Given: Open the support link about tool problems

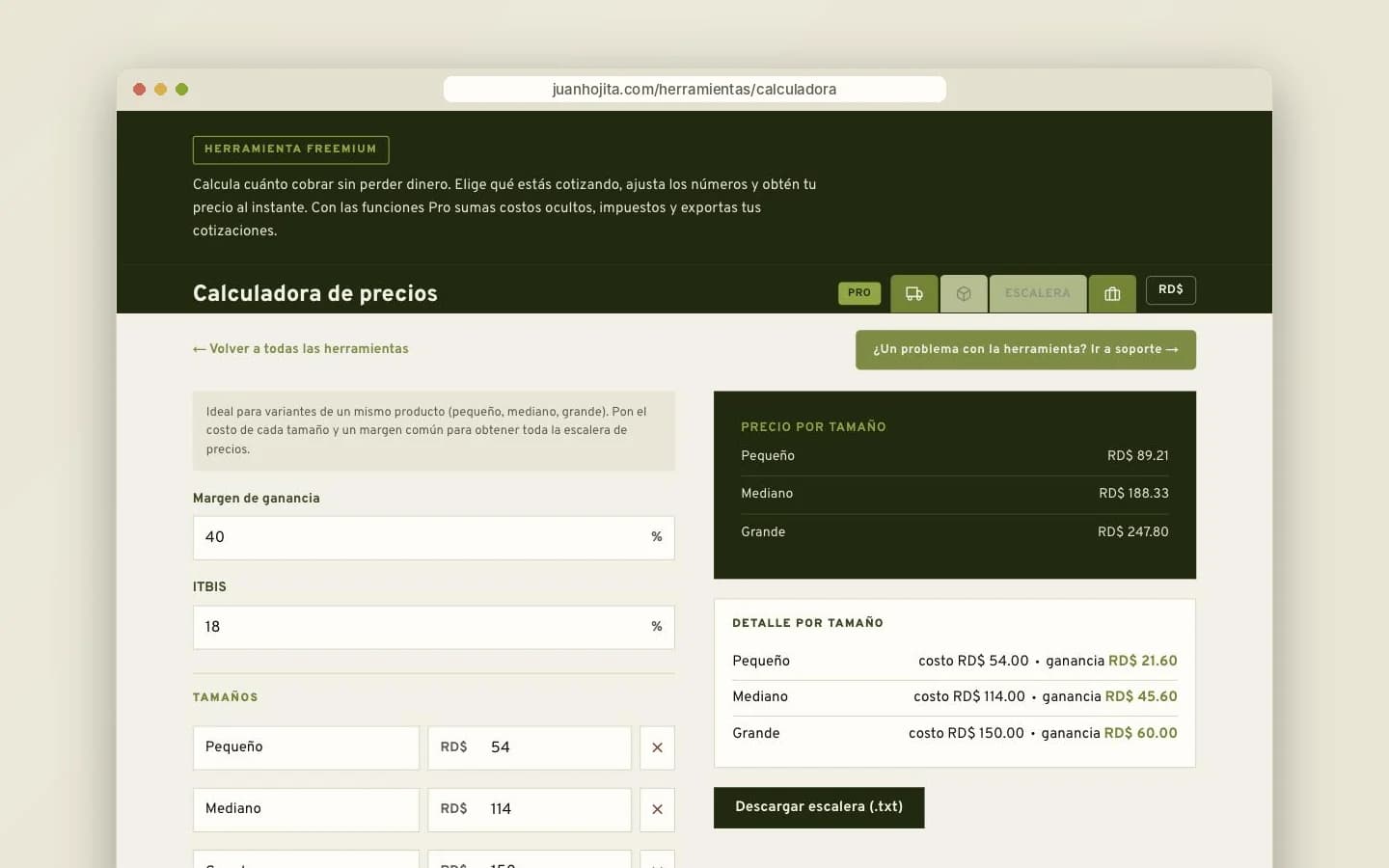Looking at the screenshot, I should click(1025, 350).
